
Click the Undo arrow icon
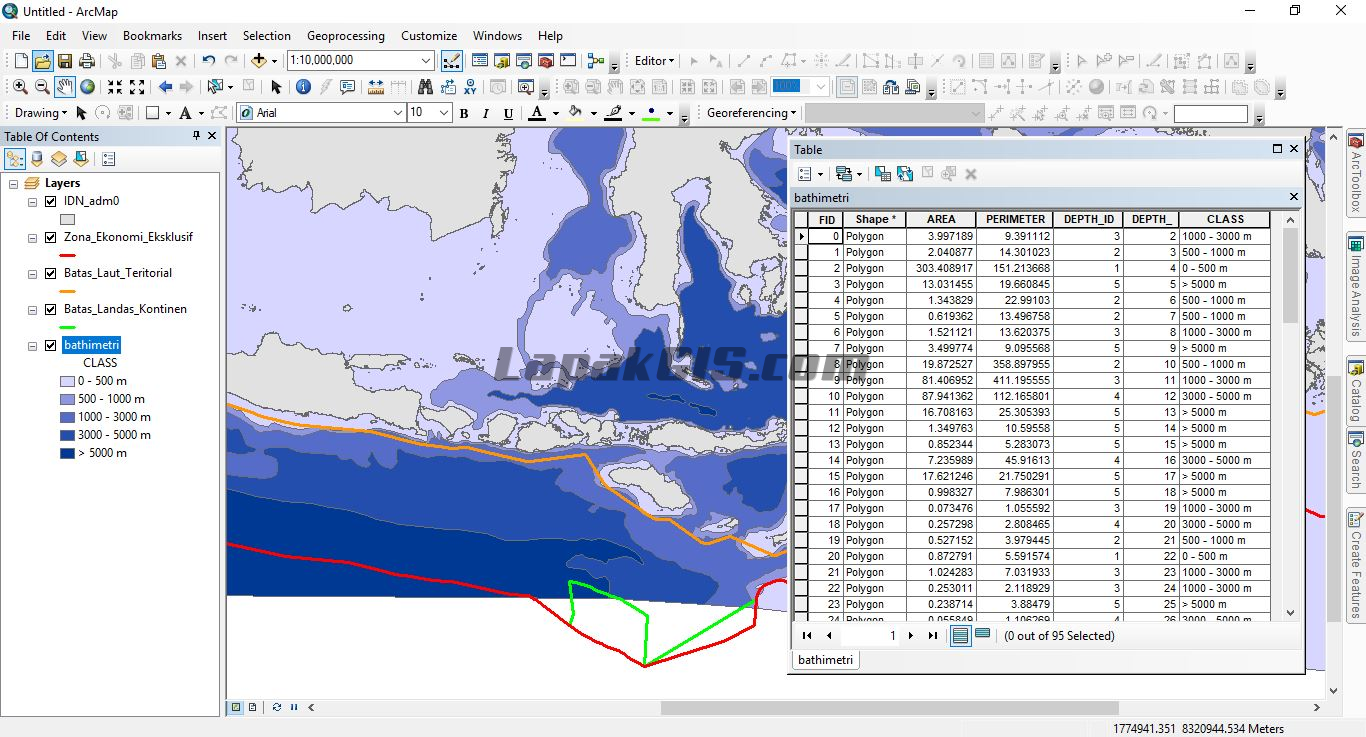pos(208,61)
